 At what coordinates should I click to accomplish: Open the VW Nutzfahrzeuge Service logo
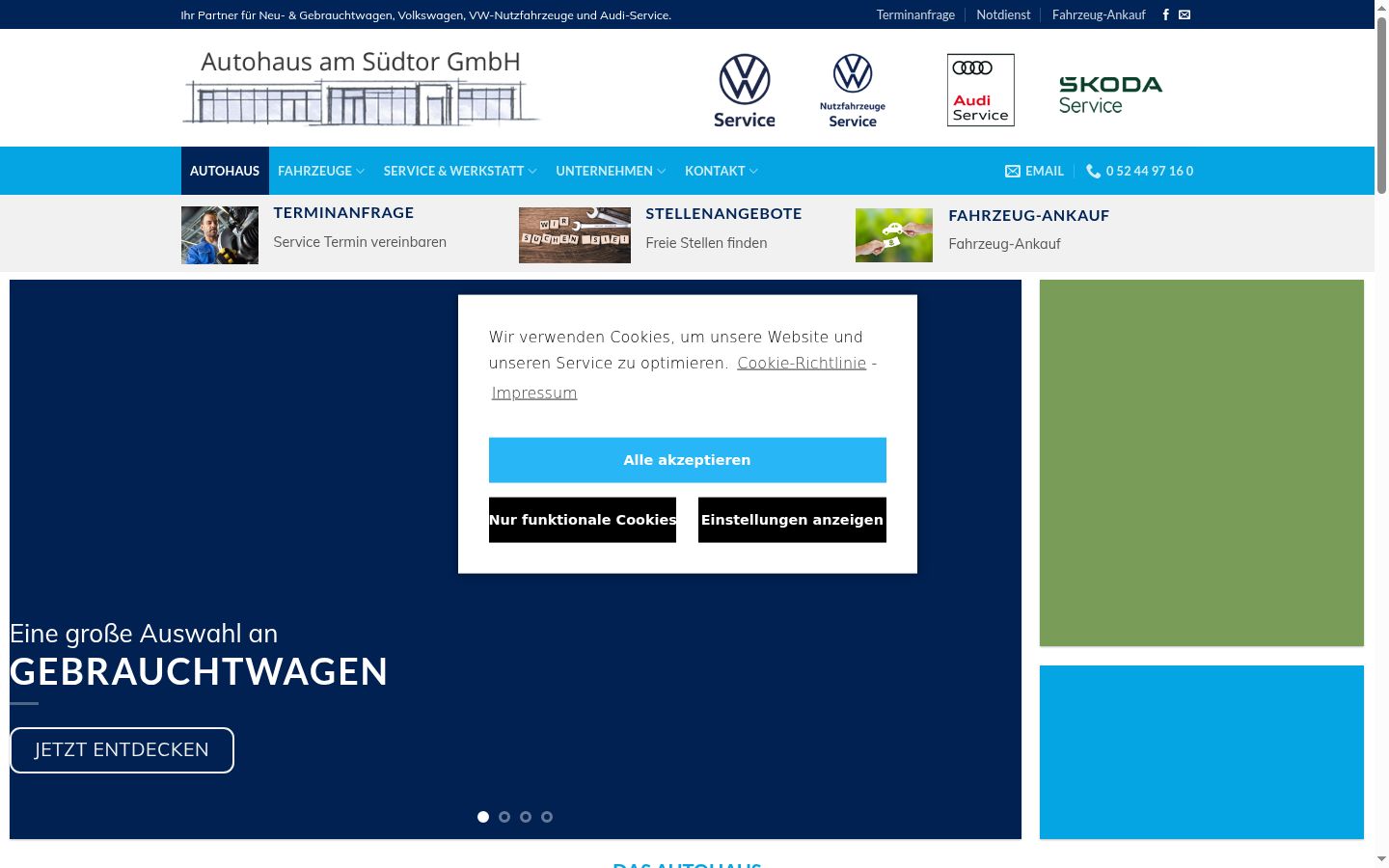point(853,91)
